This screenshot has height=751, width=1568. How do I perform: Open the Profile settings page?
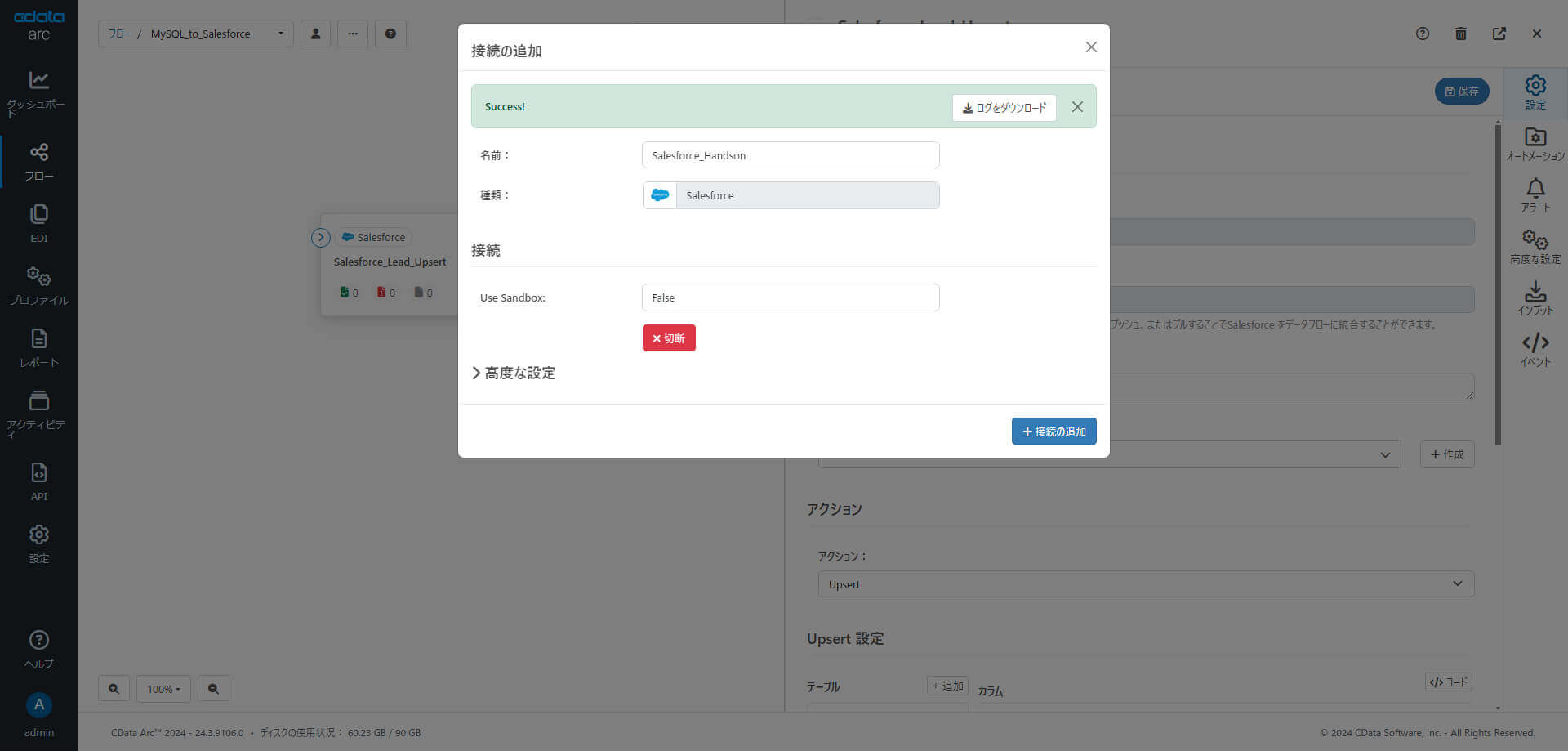coord(38,286)
